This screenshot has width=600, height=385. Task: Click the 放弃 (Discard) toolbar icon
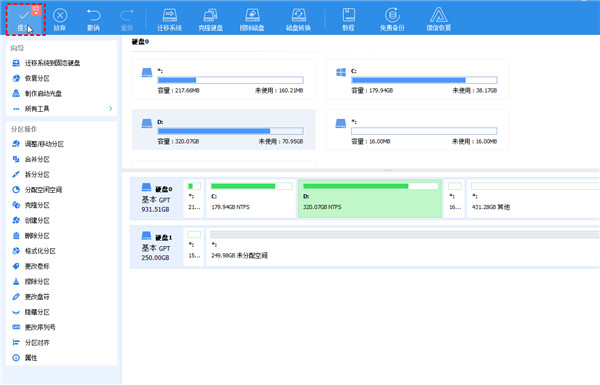[x=60, y=19]
